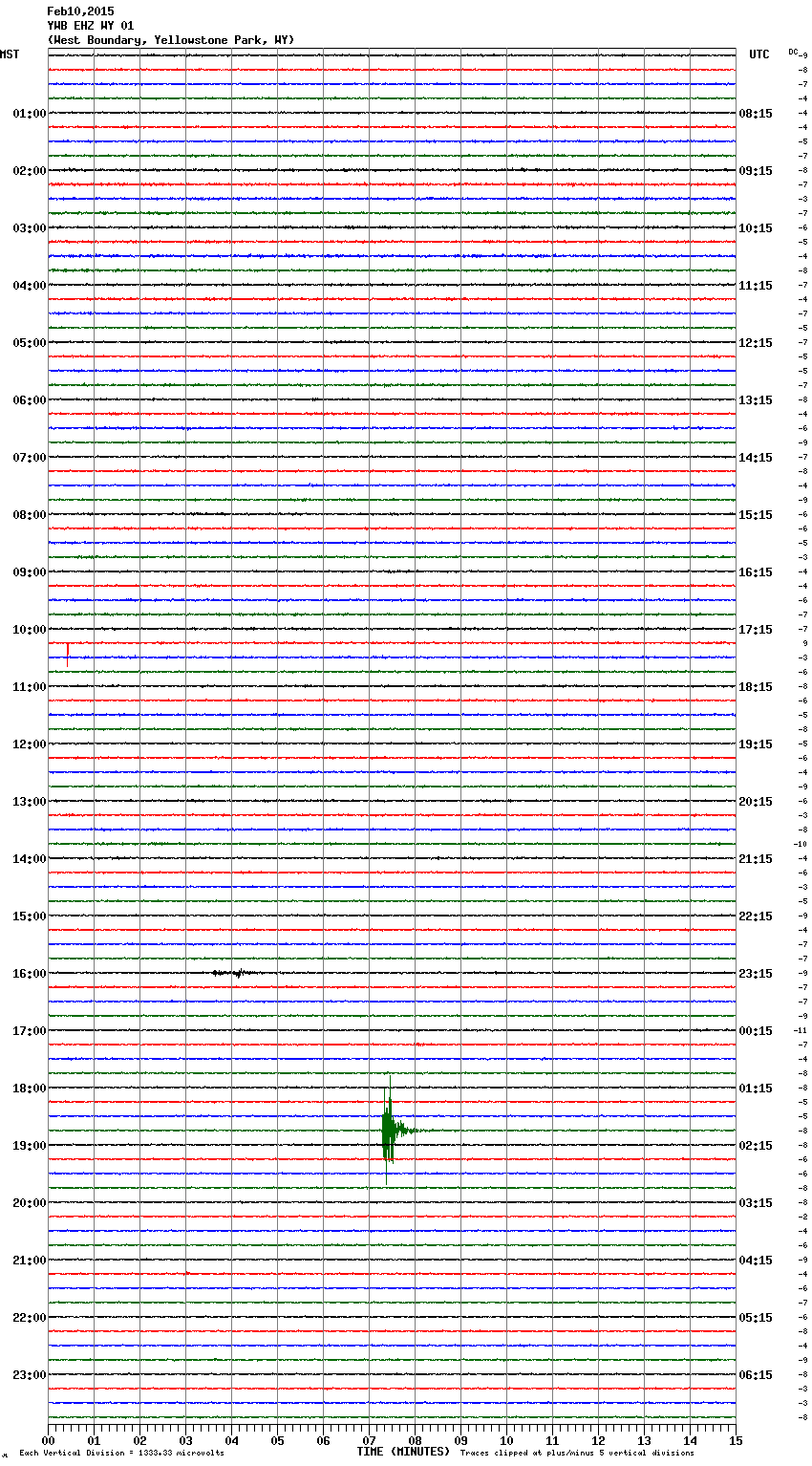Click the 'UTC' column header
This screenshot has height=1466, width=812.
[x=759, y=54]
